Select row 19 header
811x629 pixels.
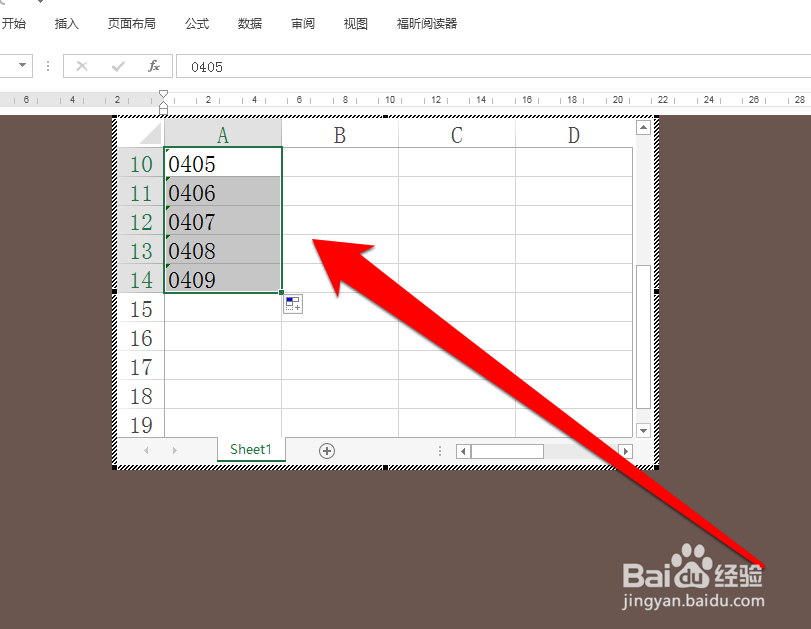[x=141, y=424]
